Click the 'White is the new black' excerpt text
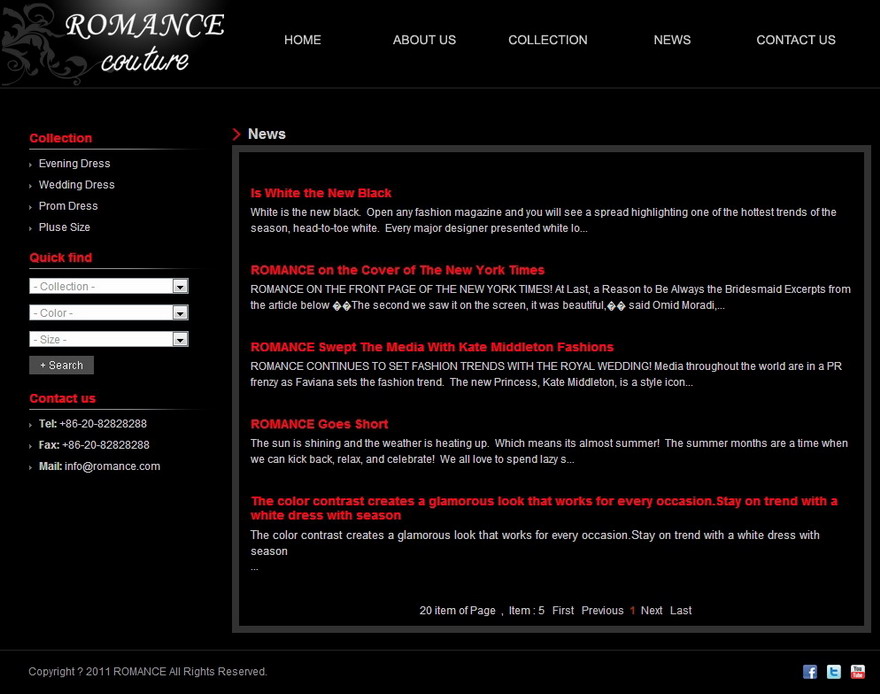Image resolution: width=880 pixels, height=694 pixels. coord(543,220)
